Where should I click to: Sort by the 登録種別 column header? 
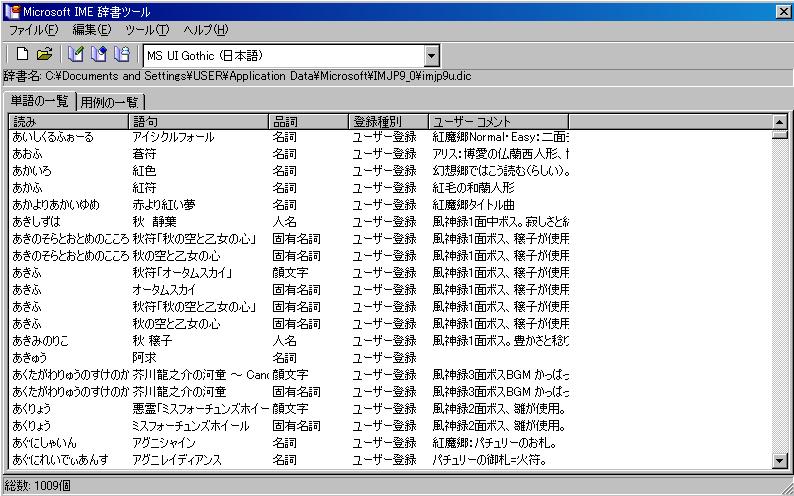click(x=388, y=121)
